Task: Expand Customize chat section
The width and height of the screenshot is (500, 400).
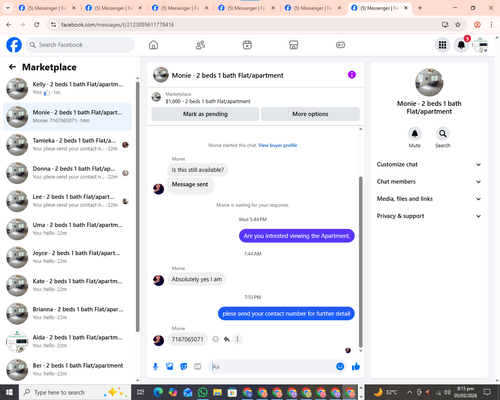Action: click(x=429, y=164)
